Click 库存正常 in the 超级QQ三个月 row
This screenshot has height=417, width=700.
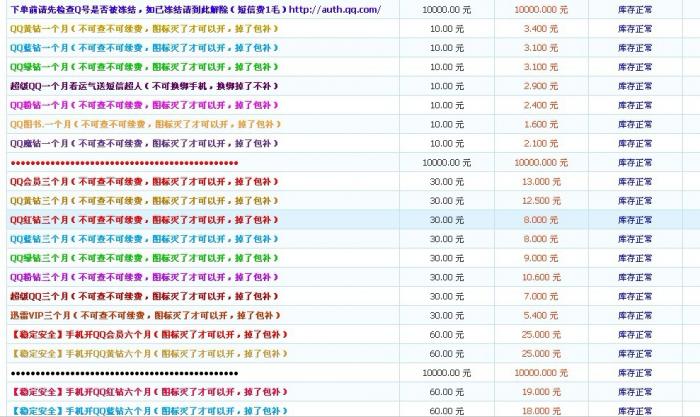[x=635, y=296]
